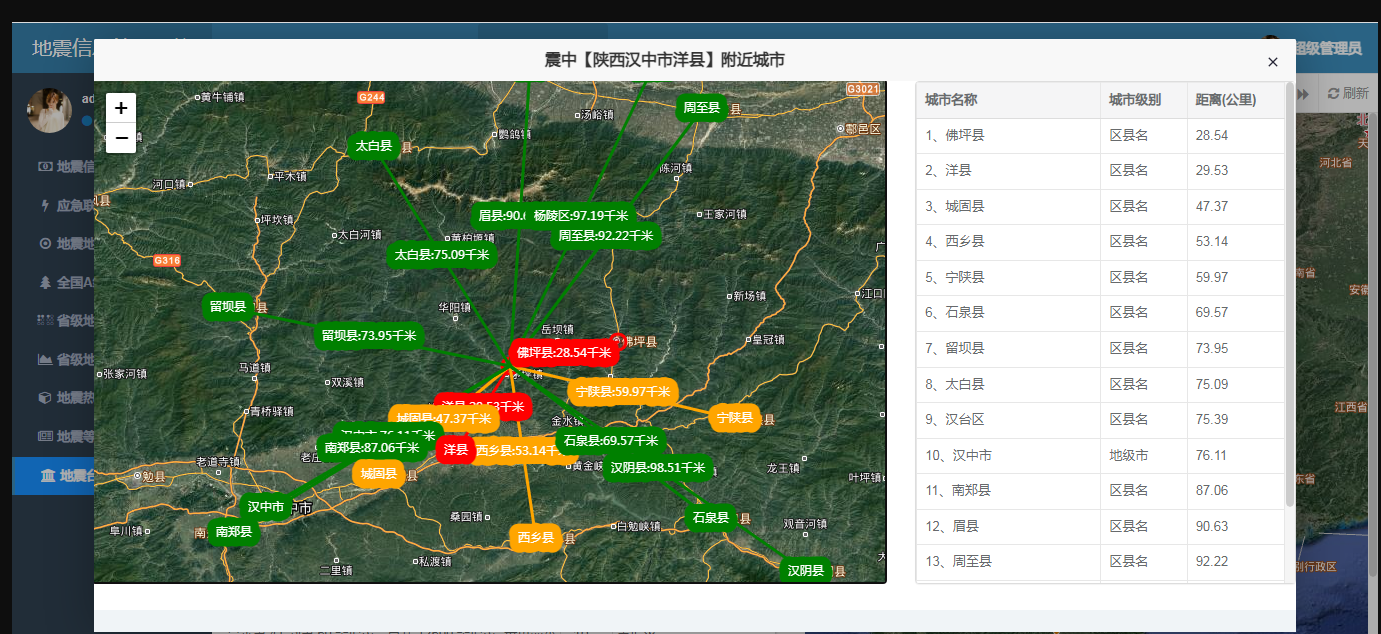Click the 杨陵区:97.19千米 distance label
Image resolution: width=1381 pixels, height=634 pixels.
[581, 215]
